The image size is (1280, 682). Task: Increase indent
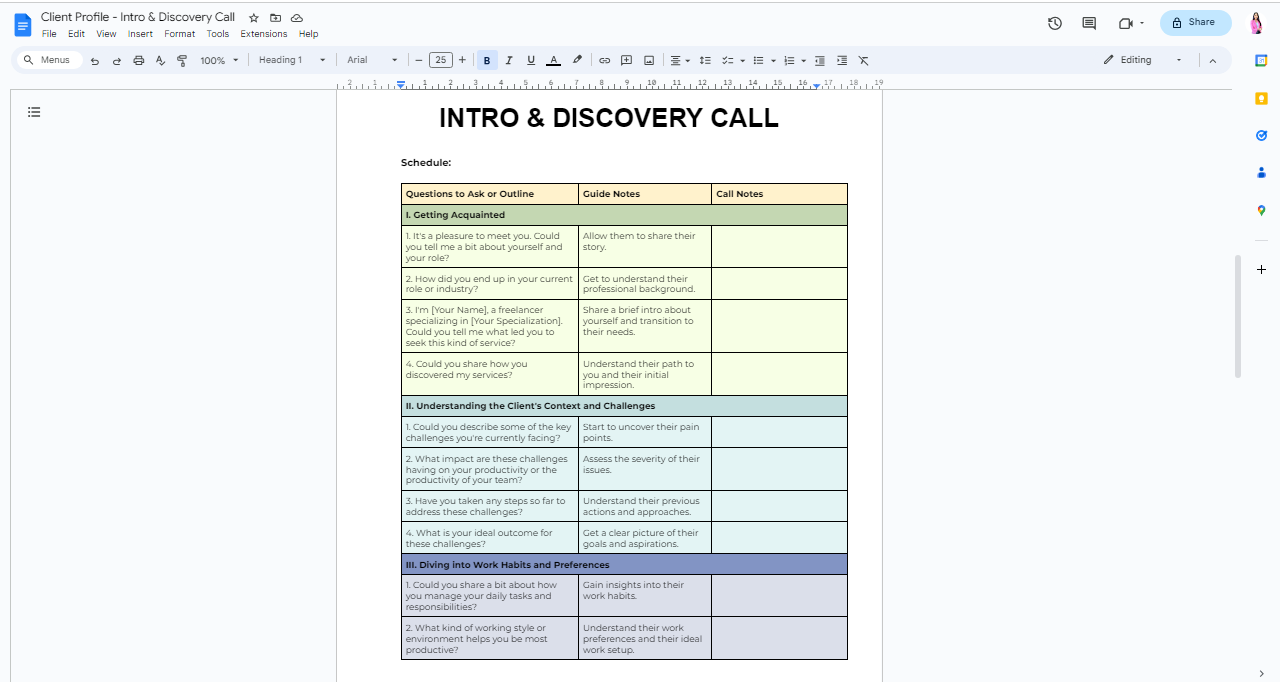(842, 60)
